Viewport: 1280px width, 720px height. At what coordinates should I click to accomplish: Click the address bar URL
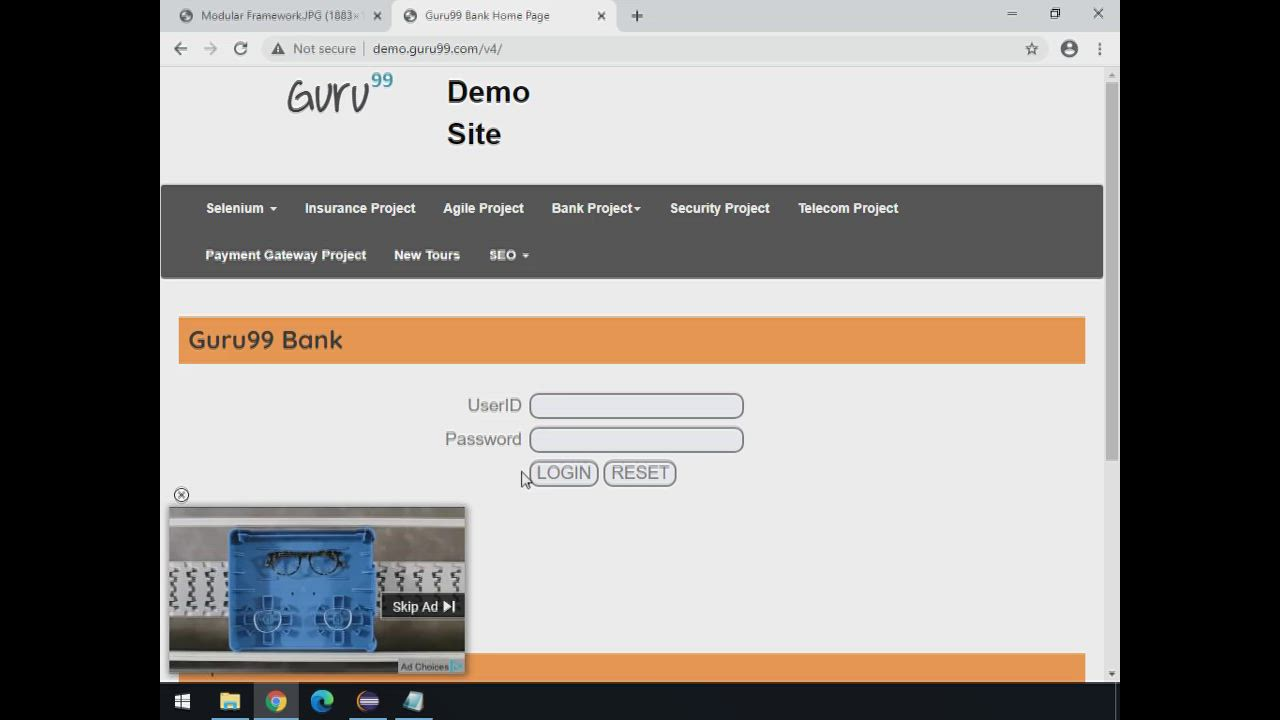pos(437,48)
